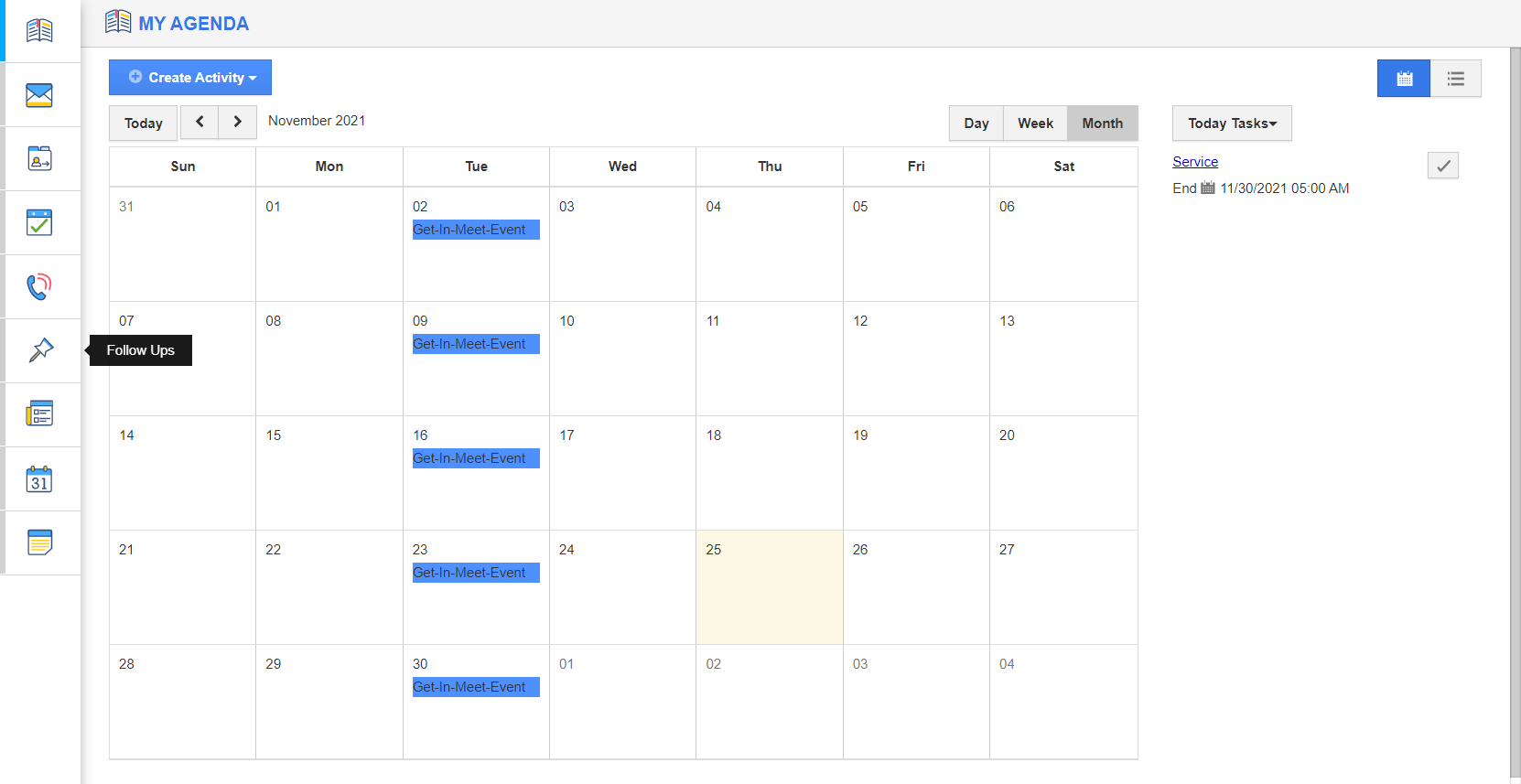Open the email envelope icon in sidebar
Viewport: 1521px width, 784px height.
coord(39,95)
